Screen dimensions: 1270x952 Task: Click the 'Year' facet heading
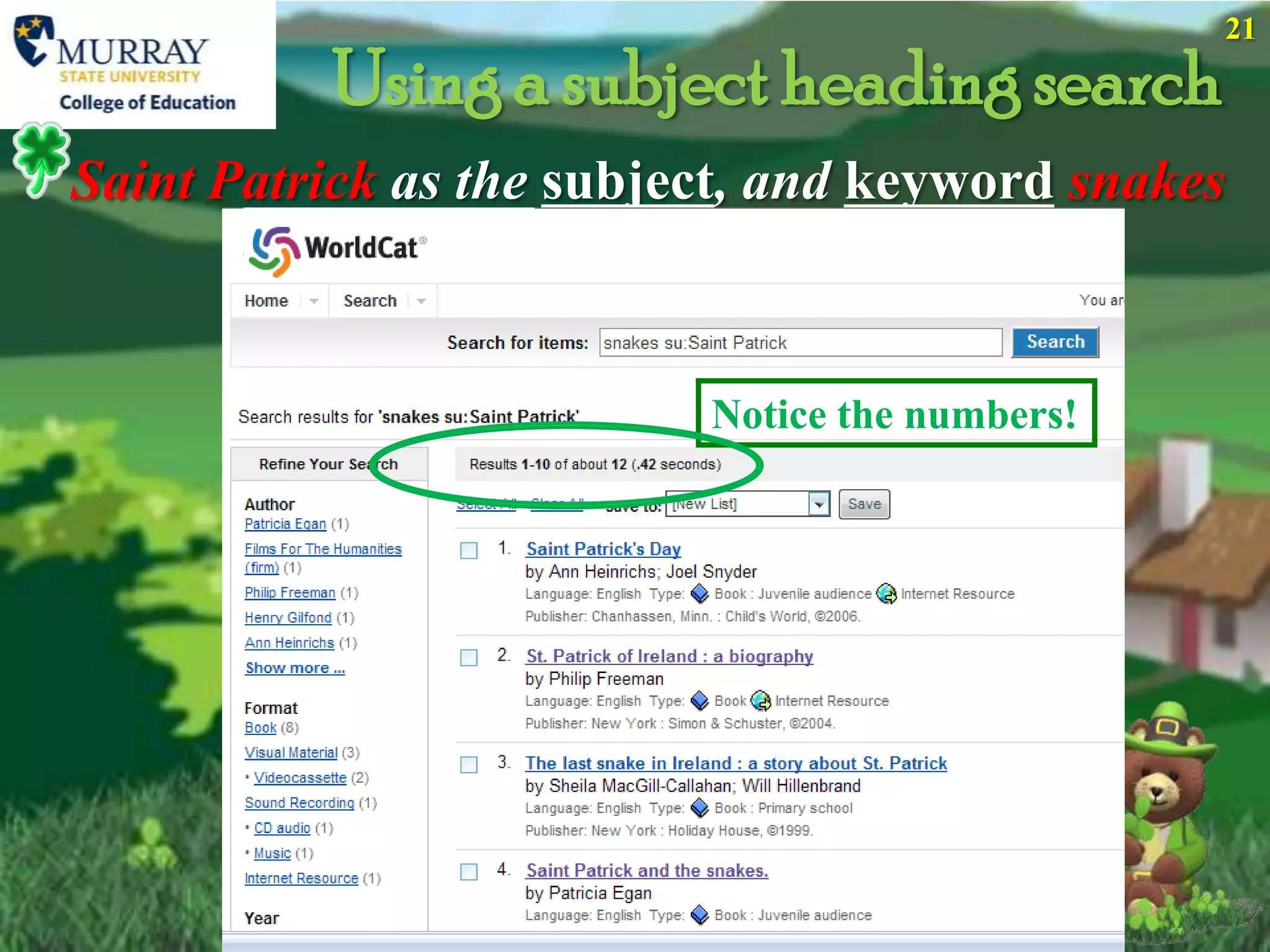262,919
